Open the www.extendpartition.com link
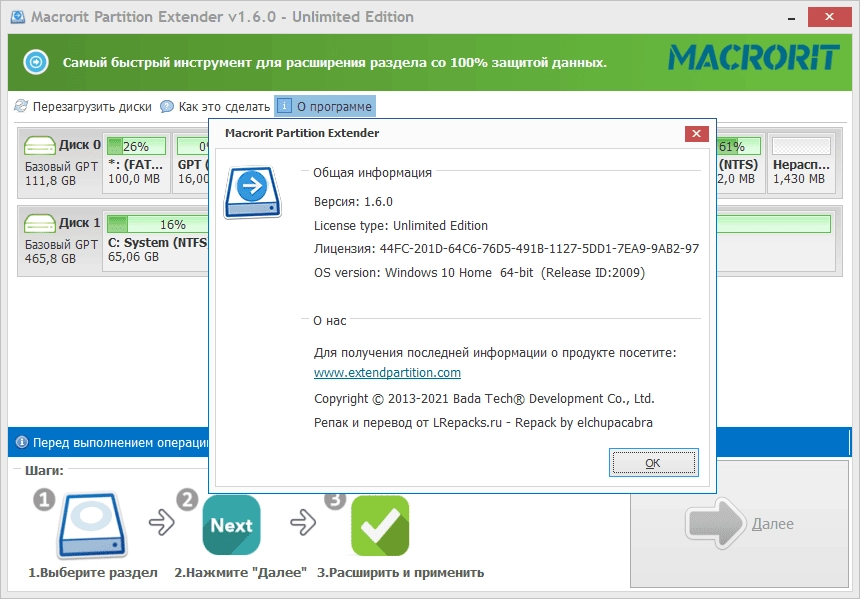Screen dimensions: 860x599 387,372
